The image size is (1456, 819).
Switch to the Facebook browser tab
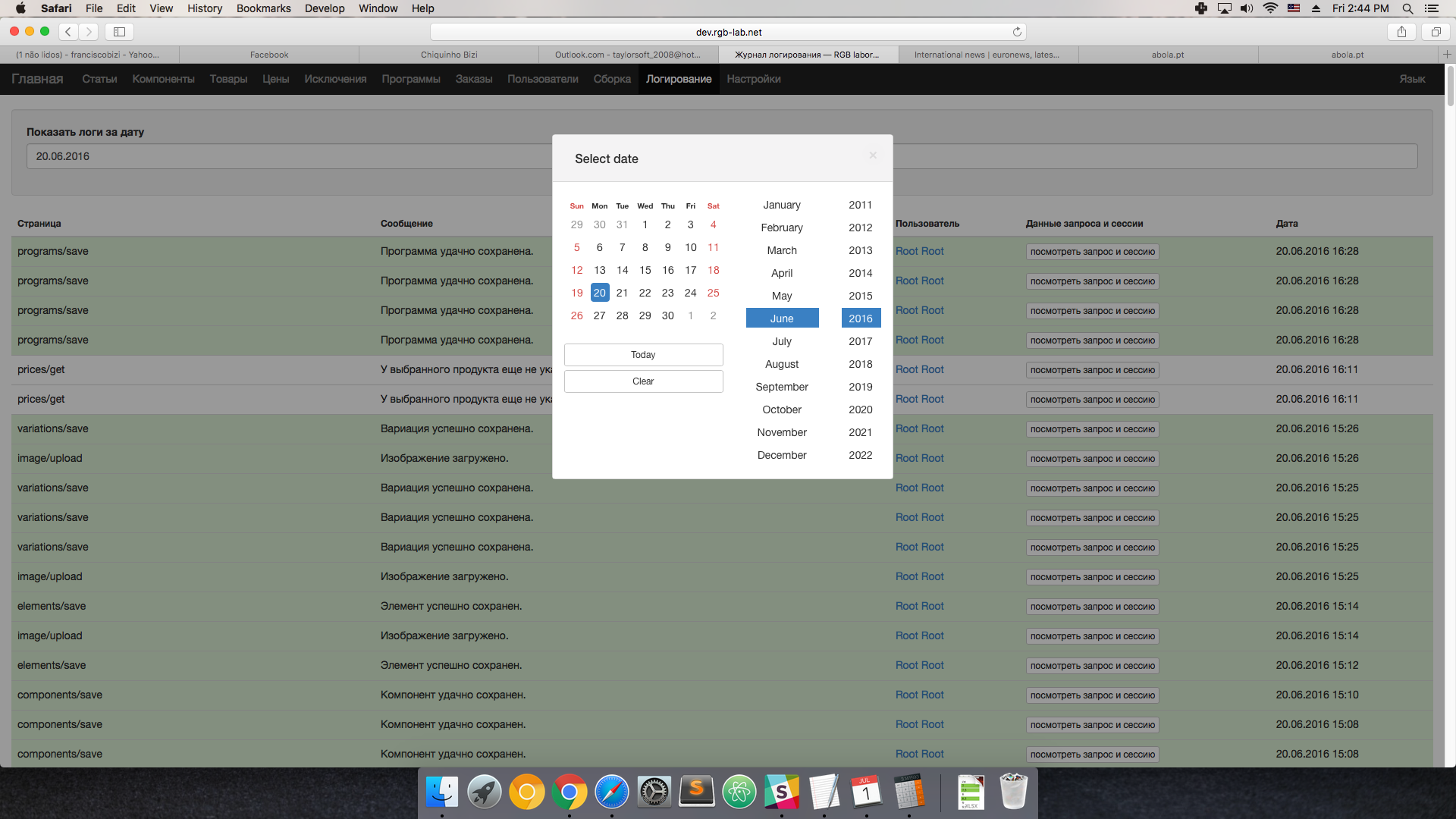pyautogui.click(x=269, y=55)
